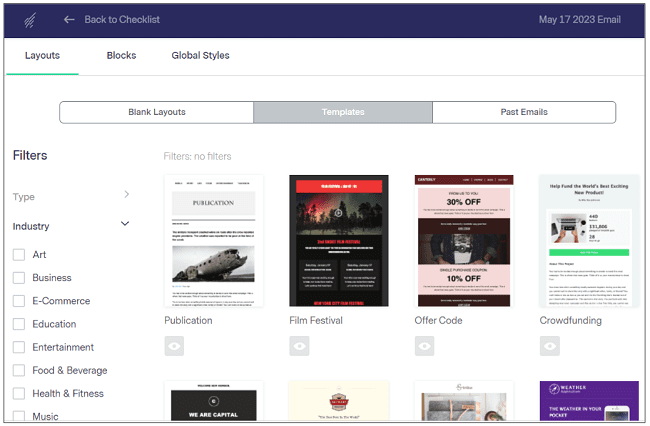
Task: Click the Industry filter label
Action: tap(31, 226)
